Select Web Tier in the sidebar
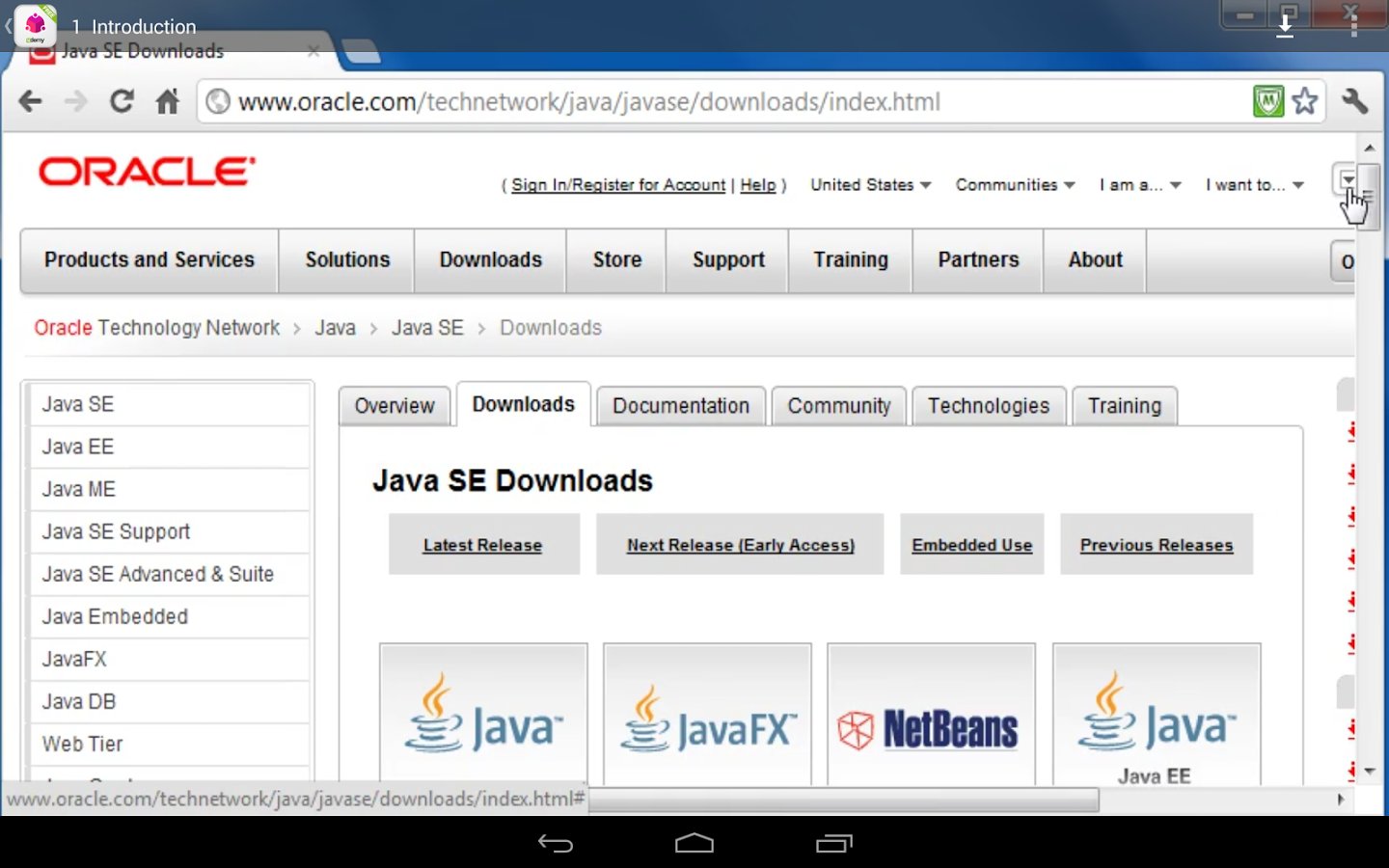The width and height of the screenshot is (1389, 868). coord(169,744)
